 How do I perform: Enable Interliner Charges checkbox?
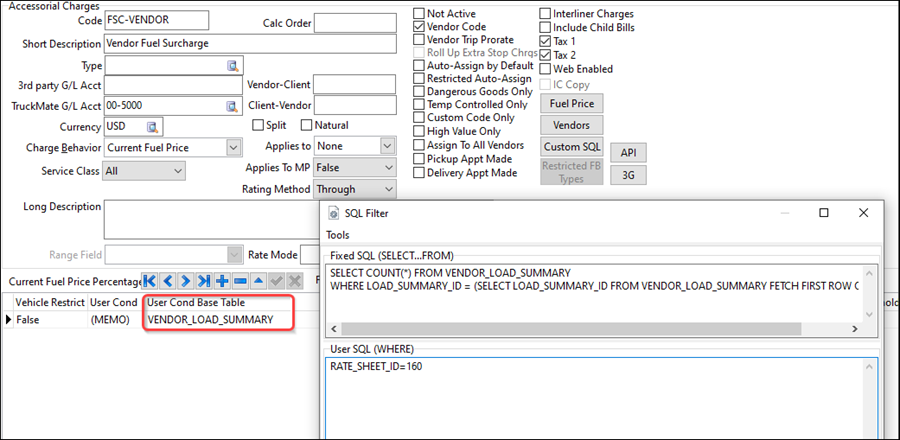pyautogui.click(x=545, y=13)
